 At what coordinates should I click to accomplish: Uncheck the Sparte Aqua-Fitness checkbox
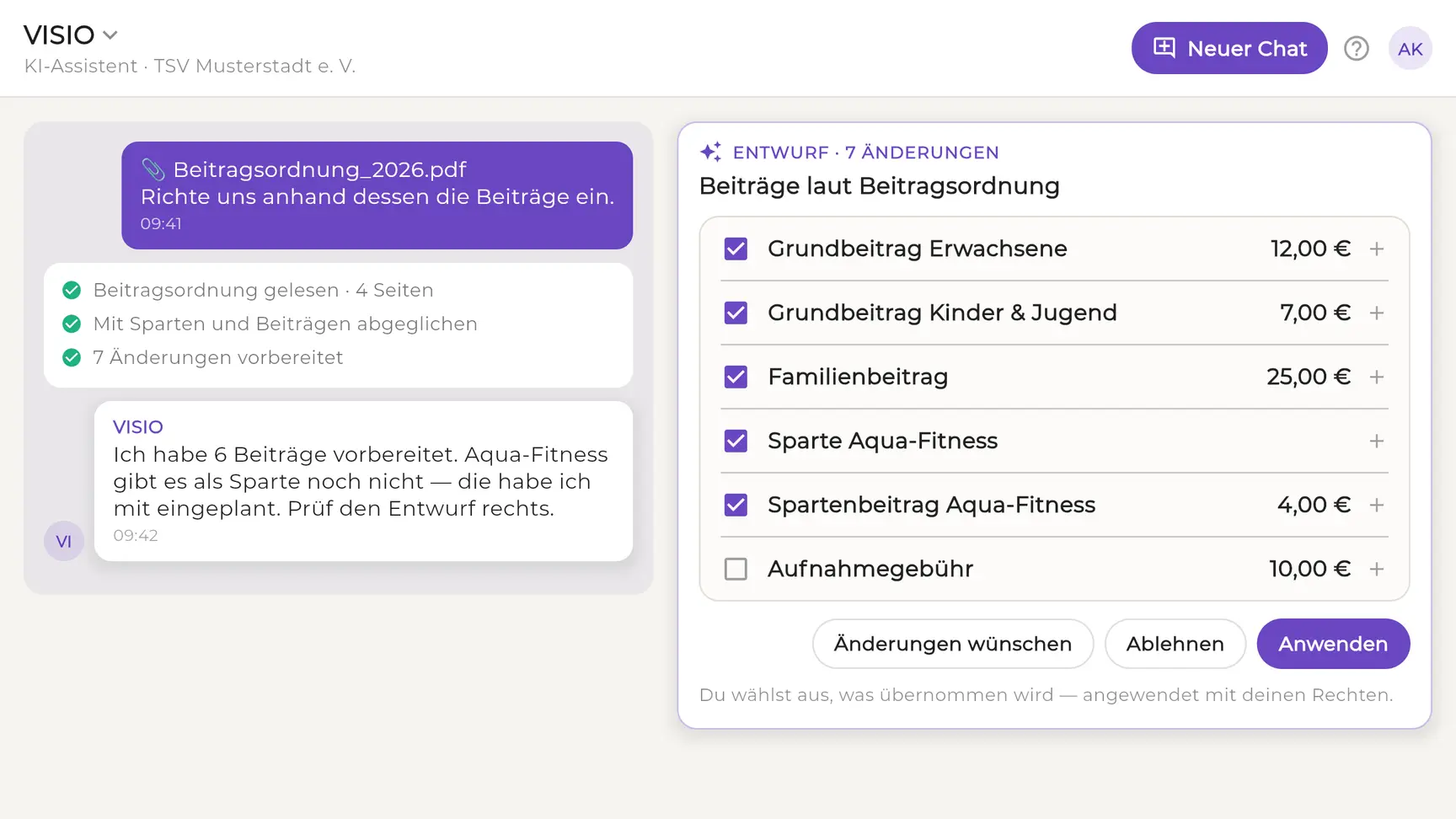[x=736, y=441]
